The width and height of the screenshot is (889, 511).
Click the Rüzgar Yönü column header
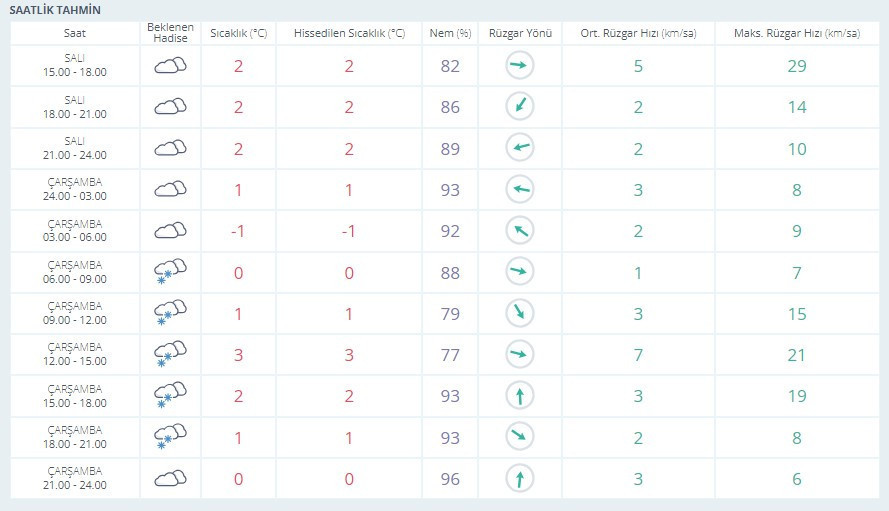pos(519,33)
